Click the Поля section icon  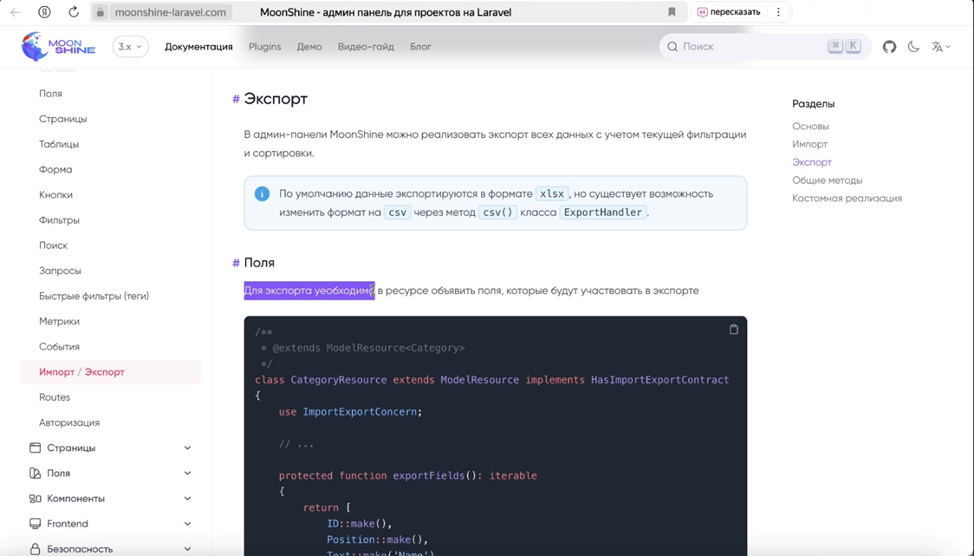click(x=35, y=473)
